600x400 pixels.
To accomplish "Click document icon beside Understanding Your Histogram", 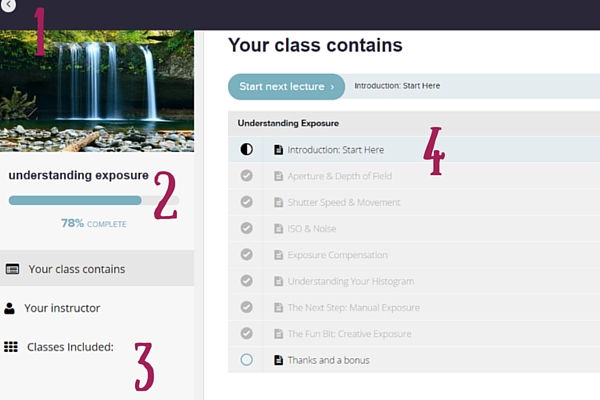I will (279, 281).
